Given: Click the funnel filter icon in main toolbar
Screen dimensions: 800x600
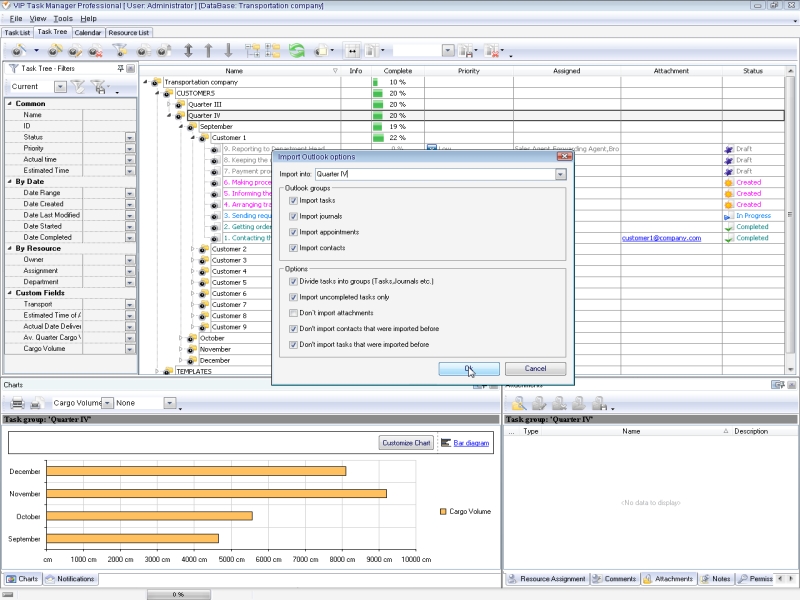Looking at the screenshot, I should point(120,50).
